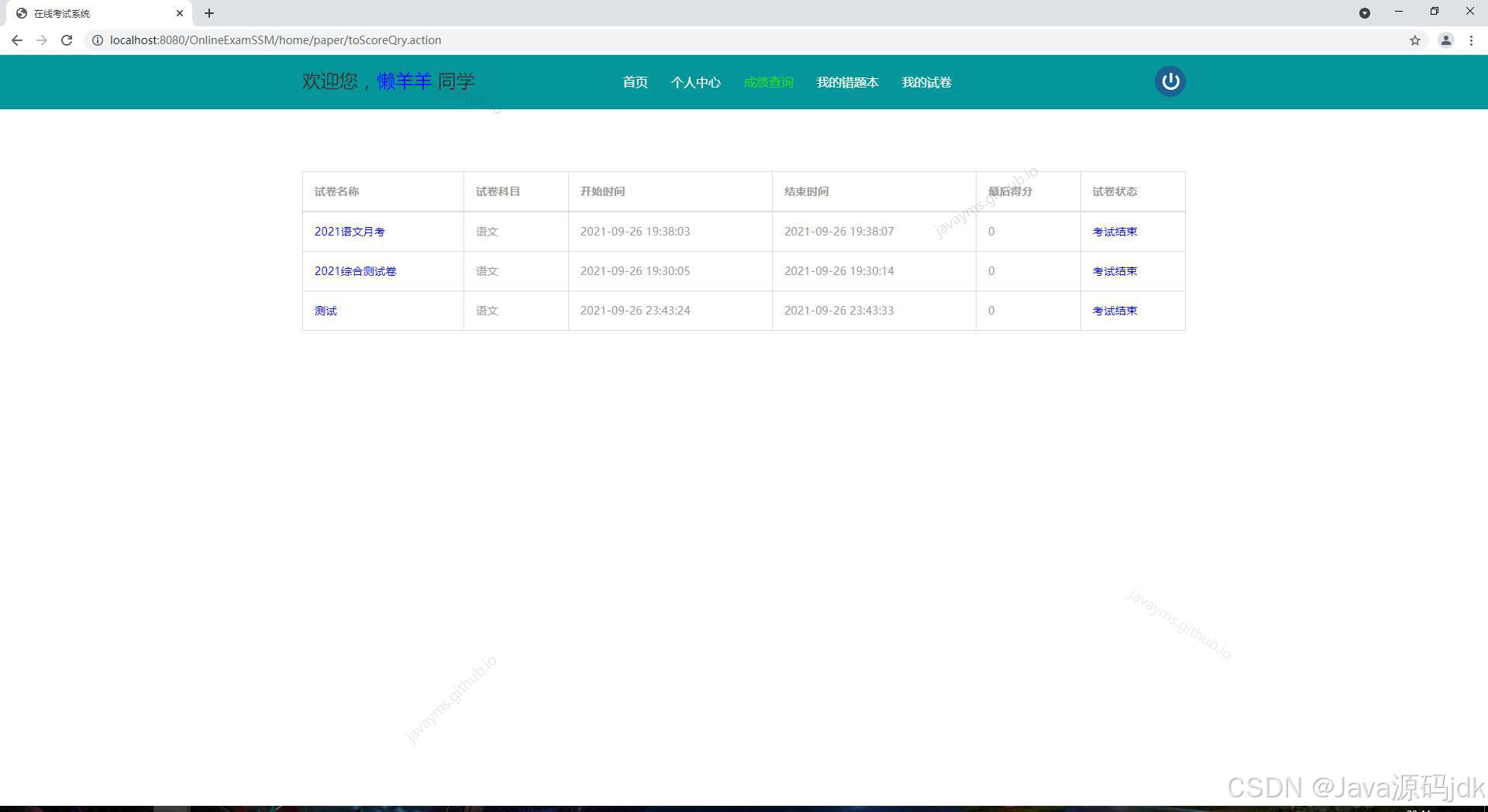The image size is (1488, 812).
Task: Click the power logout icon
Action: click(x=1169, y=81)
